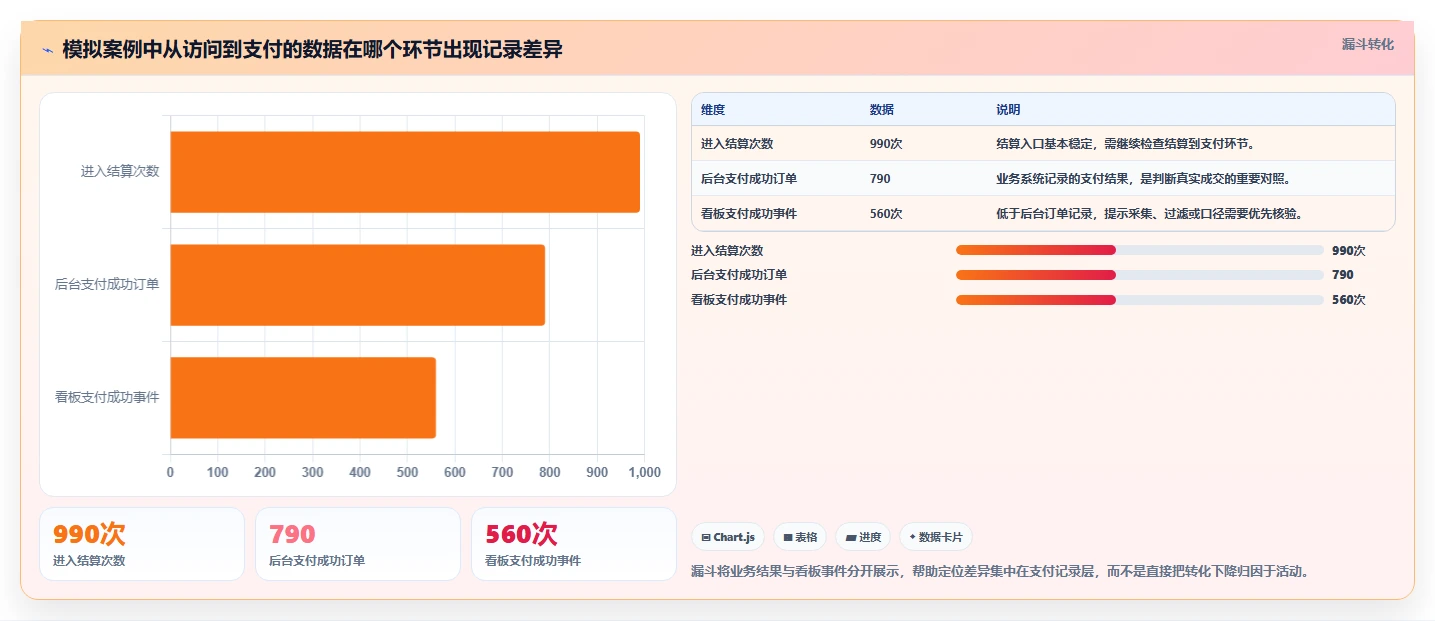Image resolution: width=1435 pixels, height=621 pixels.
Task: Click the 后台支付成功订单 progress bar
Action: click(1140, 275)
